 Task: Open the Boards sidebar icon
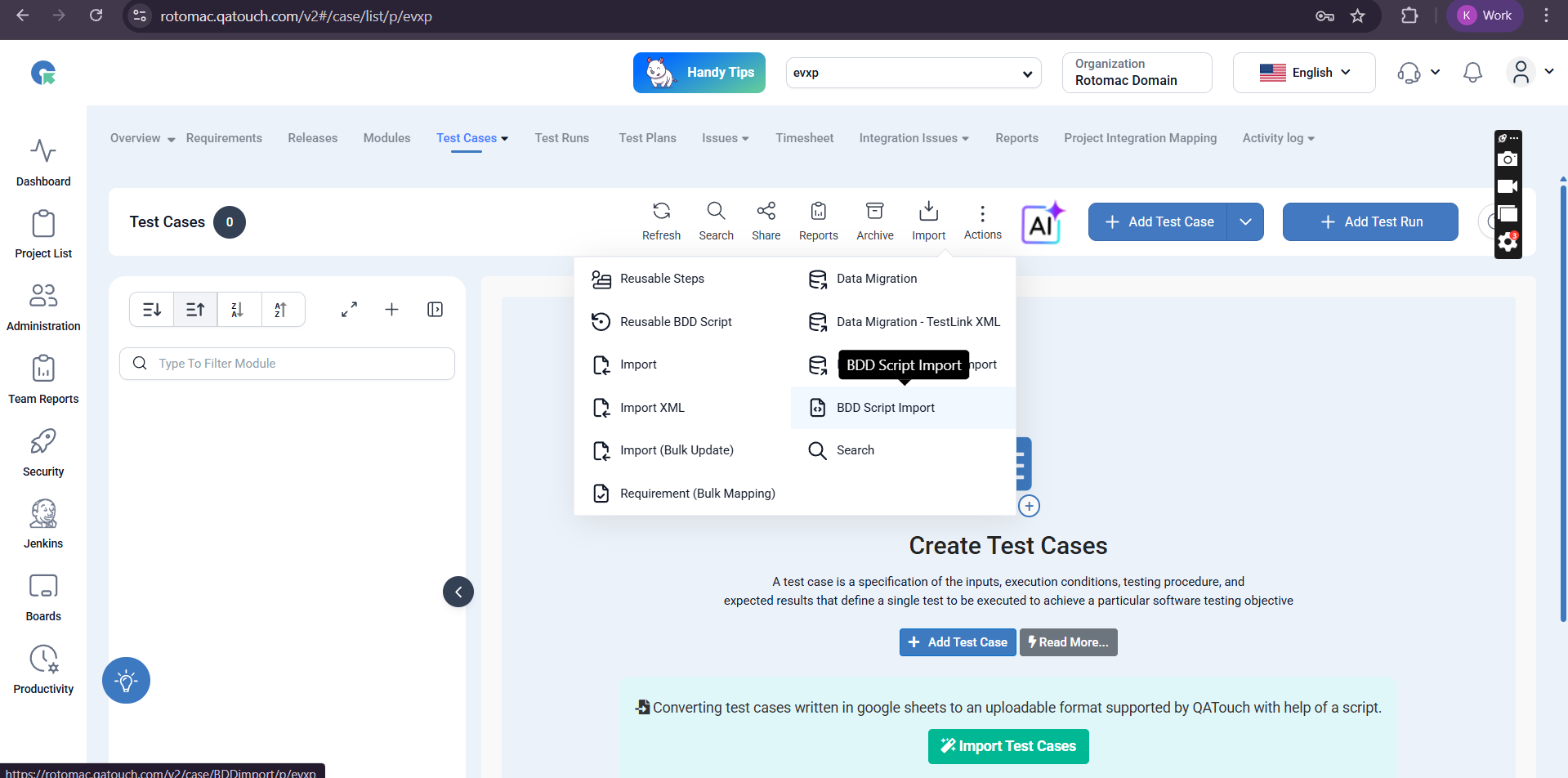(x=43, y=597)
